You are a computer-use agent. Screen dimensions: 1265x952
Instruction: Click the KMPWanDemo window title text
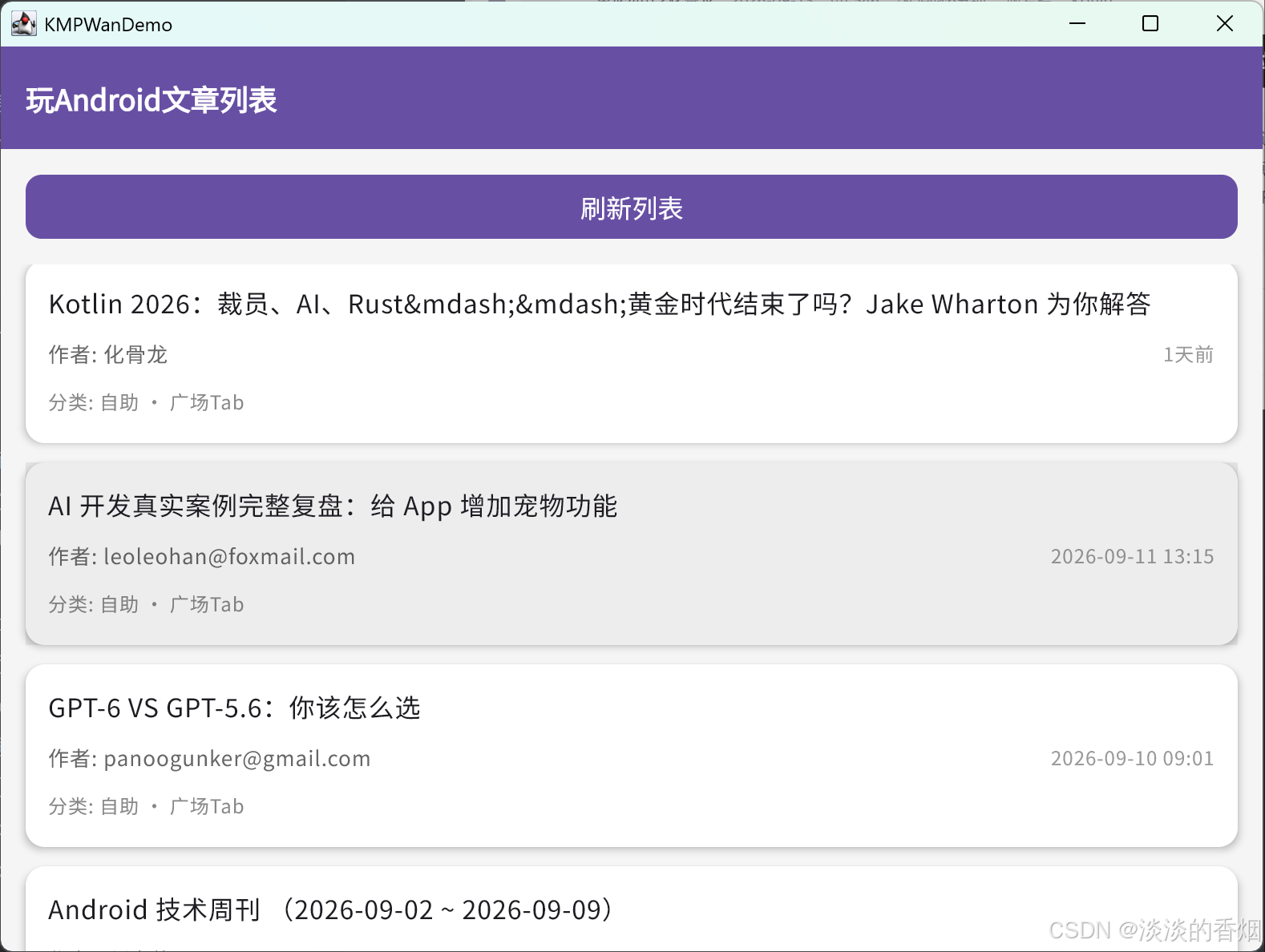click(x=108, y=25)
